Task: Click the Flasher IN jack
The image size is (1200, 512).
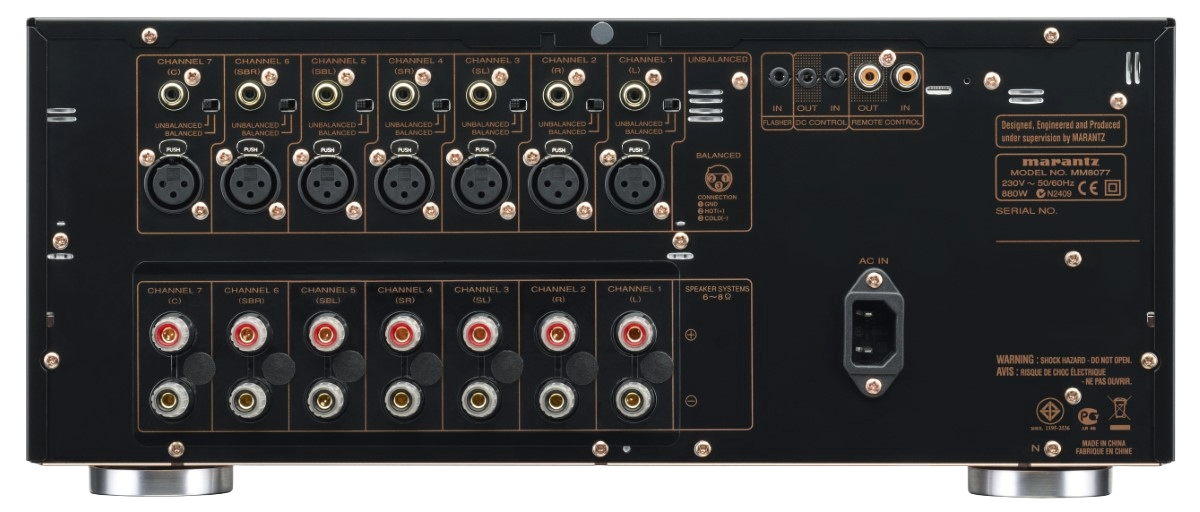Action: coord(777,75)
